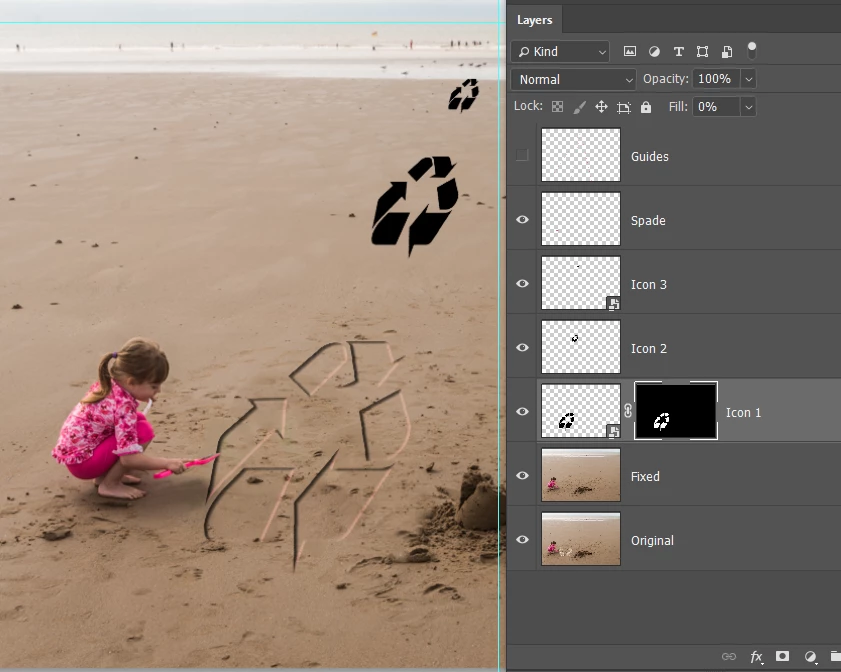Click the Icon 3 layer name
The width and height of the screenshot is (841, 672).
648,285
